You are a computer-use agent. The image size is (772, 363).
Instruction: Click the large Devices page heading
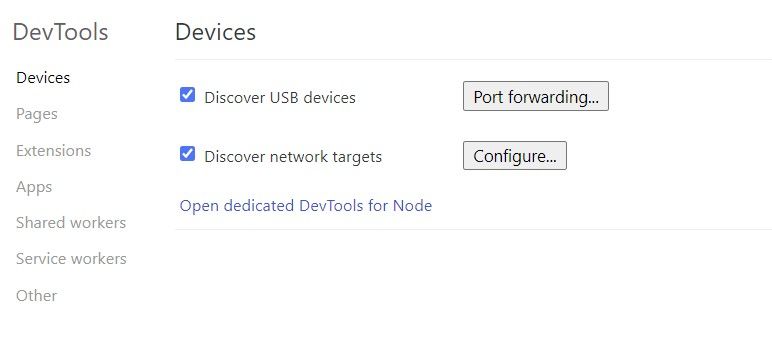[216, 32]
